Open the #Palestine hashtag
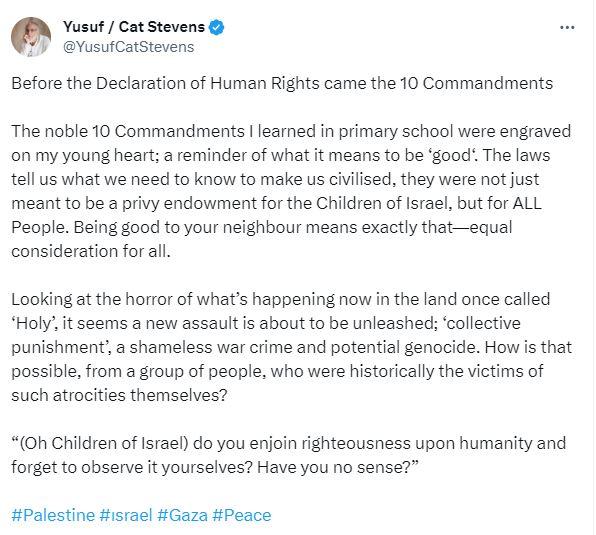This screenshot has width=596, height=535. pos(53,515)
